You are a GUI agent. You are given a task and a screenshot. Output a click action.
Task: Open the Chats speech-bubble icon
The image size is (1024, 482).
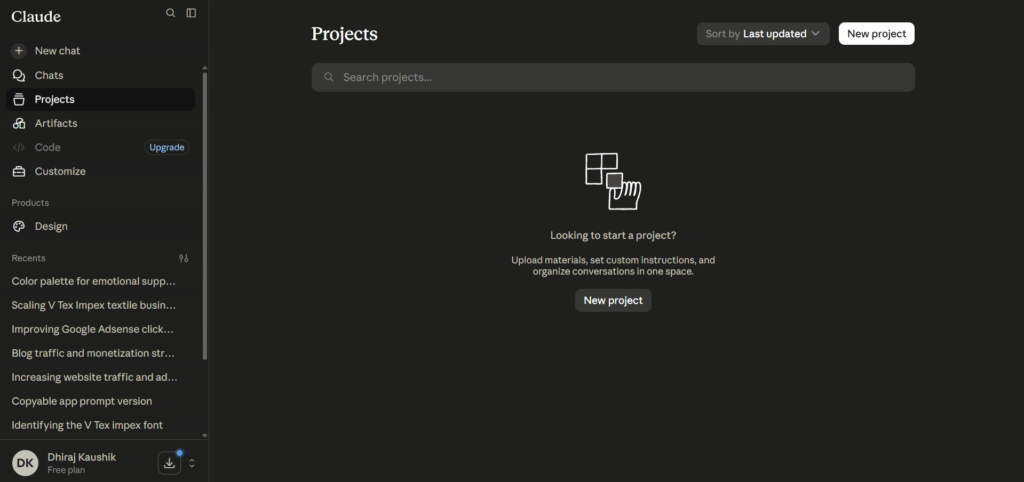[x=19, y=75]
